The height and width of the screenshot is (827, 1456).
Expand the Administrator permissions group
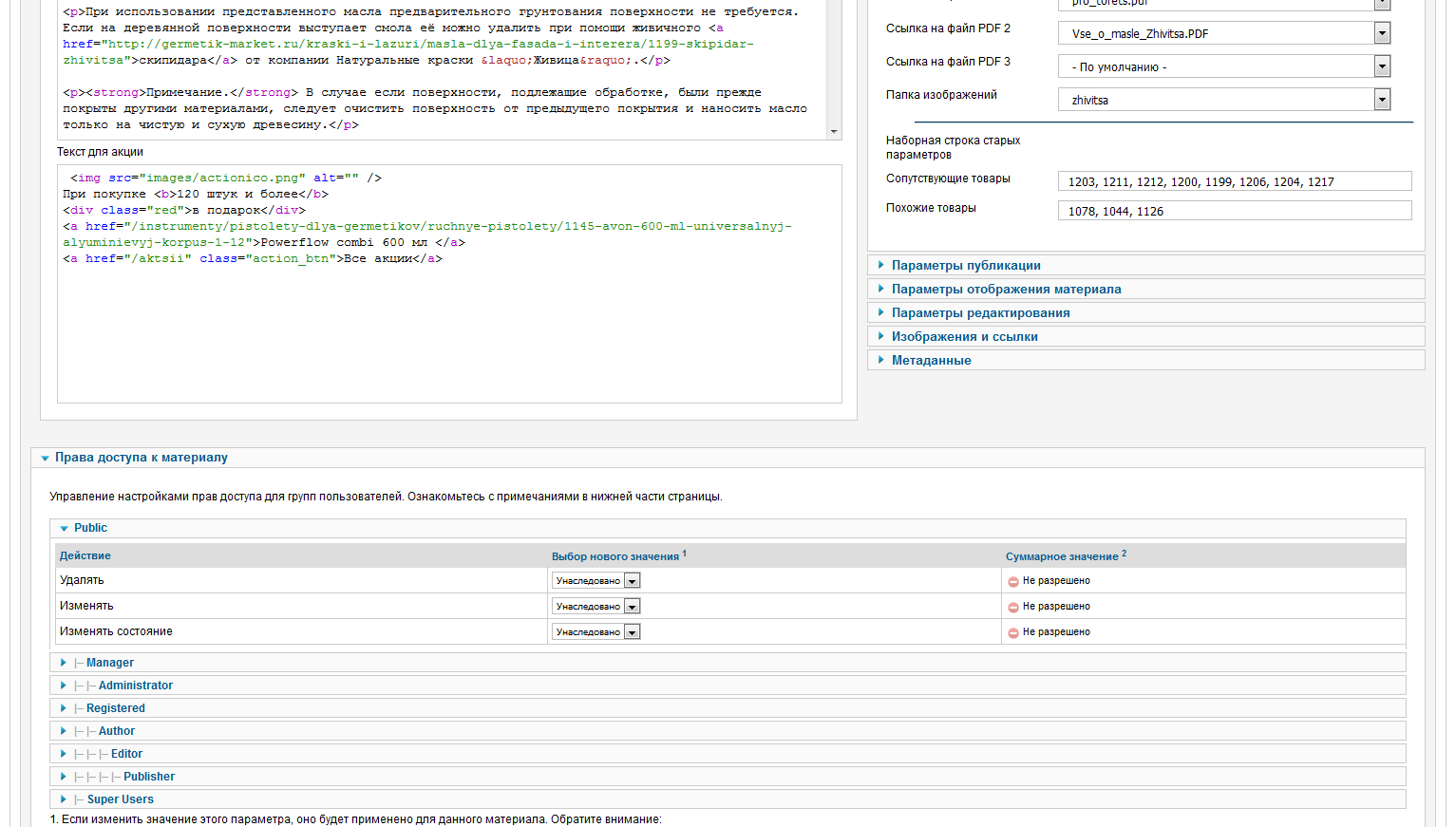135,686
